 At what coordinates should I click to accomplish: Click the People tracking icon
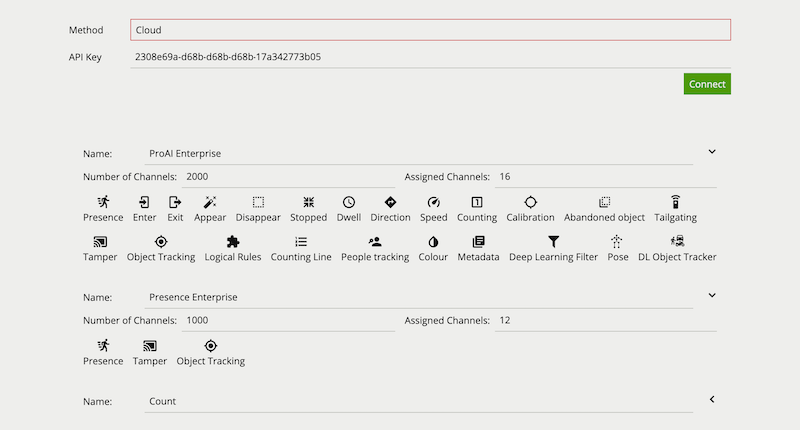375,241
